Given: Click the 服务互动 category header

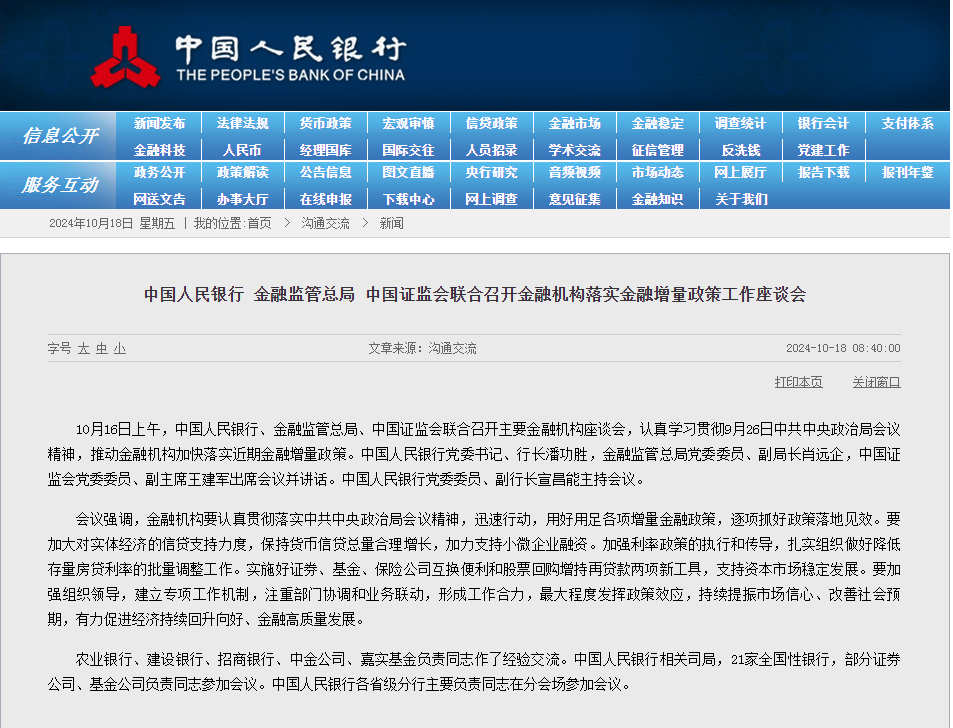Looking at the screenshot, I should [60, 185].
